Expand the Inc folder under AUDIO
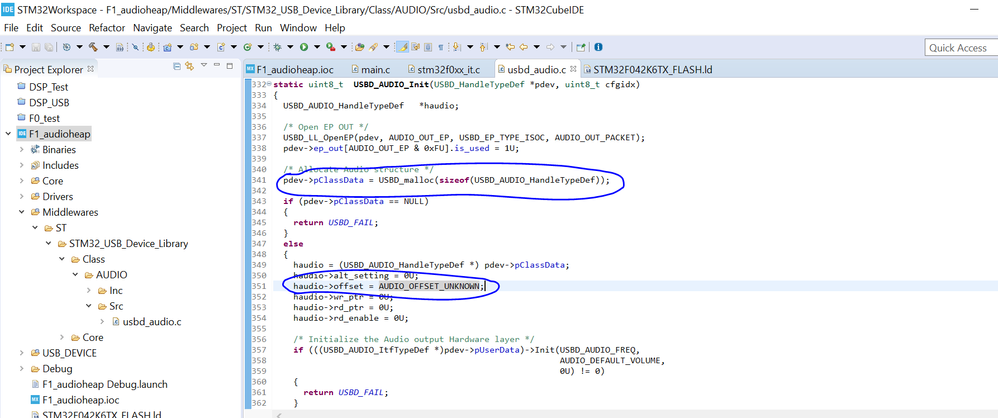 pyautogui.click(x=89, y=291)
